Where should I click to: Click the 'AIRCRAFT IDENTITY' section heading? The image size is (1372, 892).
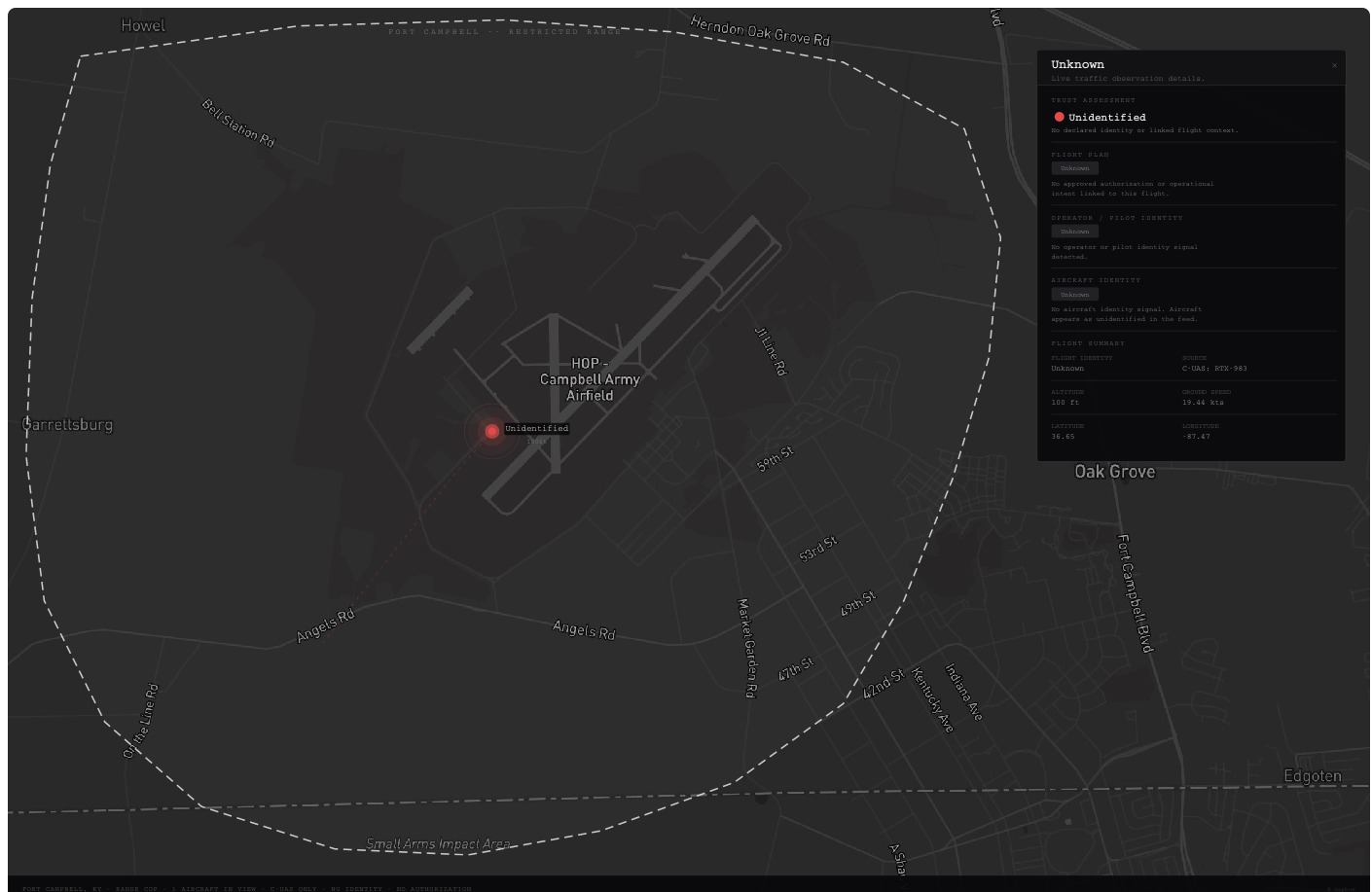click(x=1096, y=280)
